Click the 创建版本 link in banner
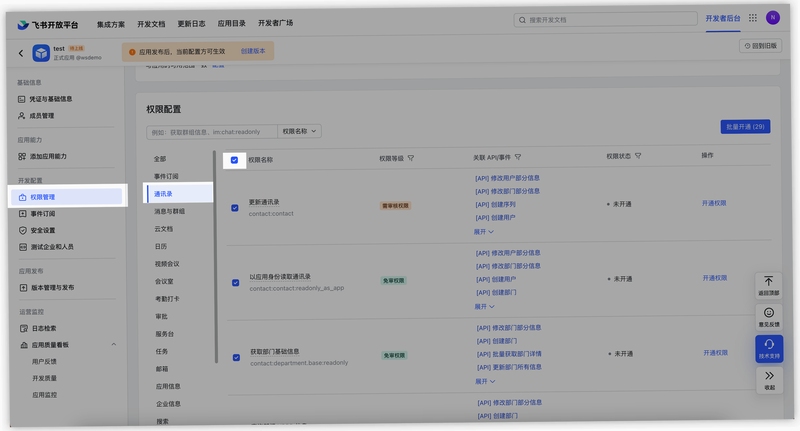The image size is (800, 431). (253, 51)
